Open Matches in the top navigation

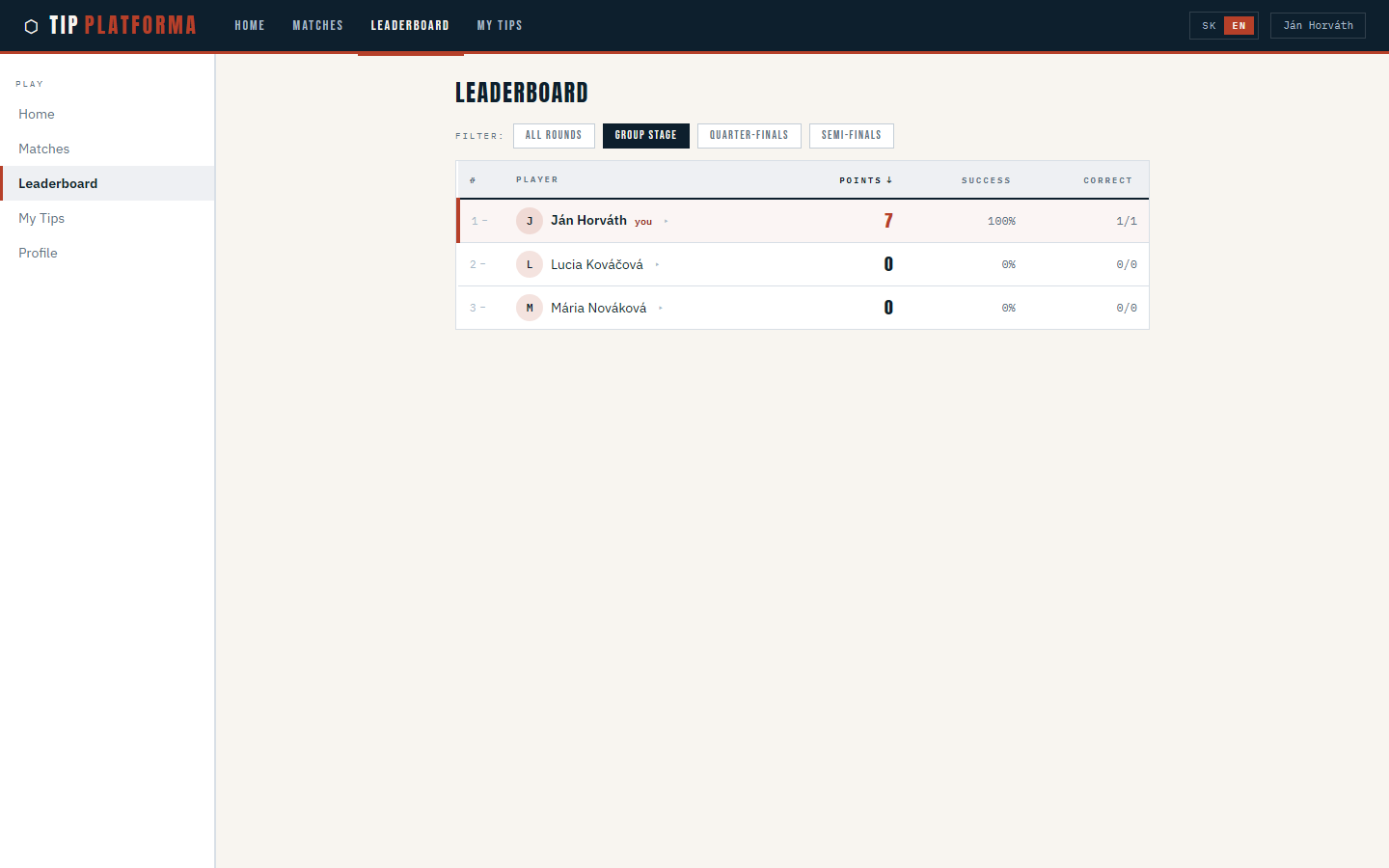tap(317, 26)
